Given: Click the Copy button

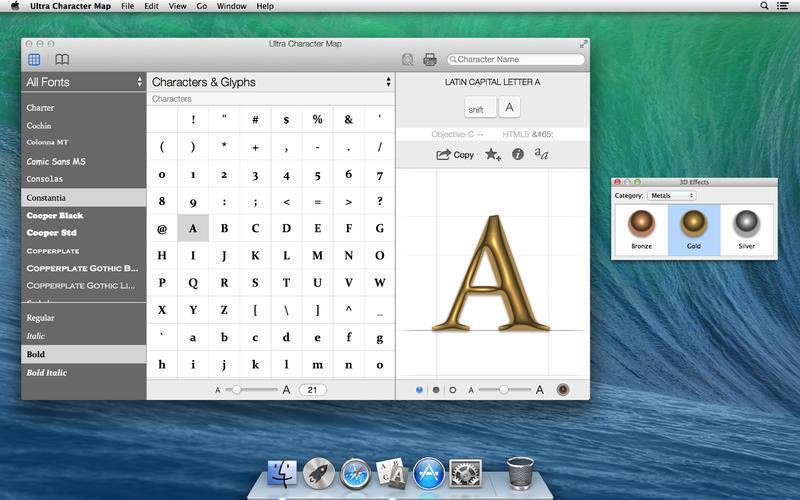Looking at the screenshot, I should [x=455, y=155].
